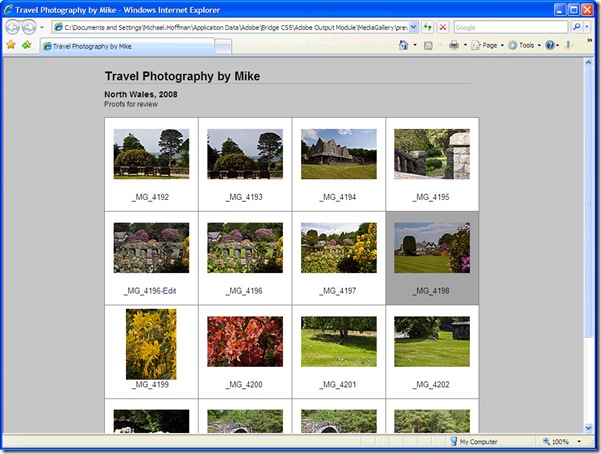This screenshot has width=601, height=454.
Task: Open thumbnail _MG_4192
Action: [x=151, y=154]
